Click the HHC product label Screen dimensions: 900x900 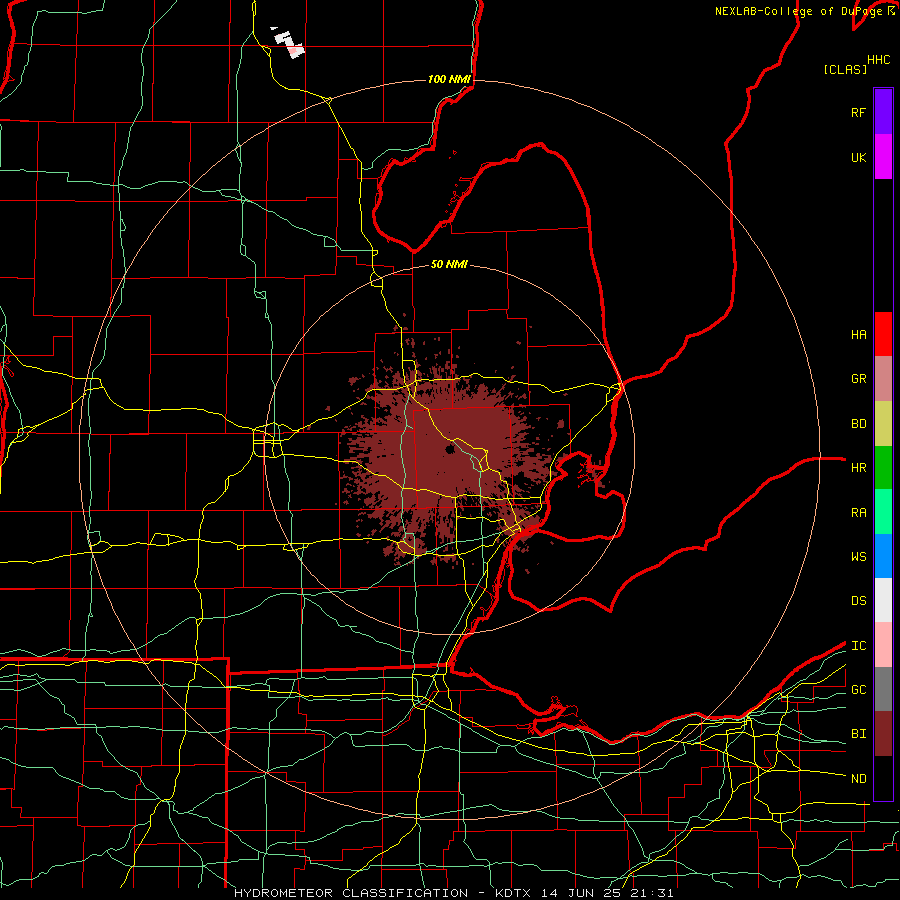click(878, 60)
